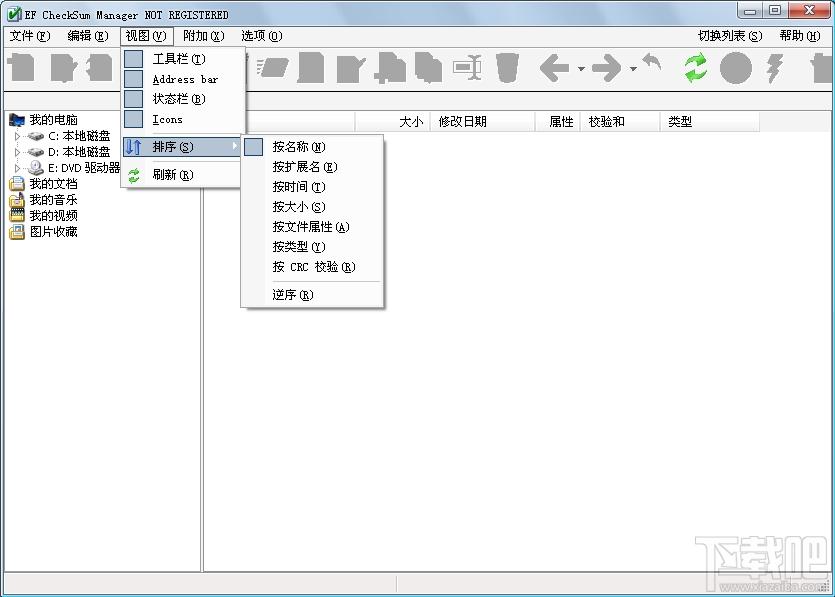Click the slanted fast-moving page toolbar icon
The image size is (835, 597).
(272, 68)
